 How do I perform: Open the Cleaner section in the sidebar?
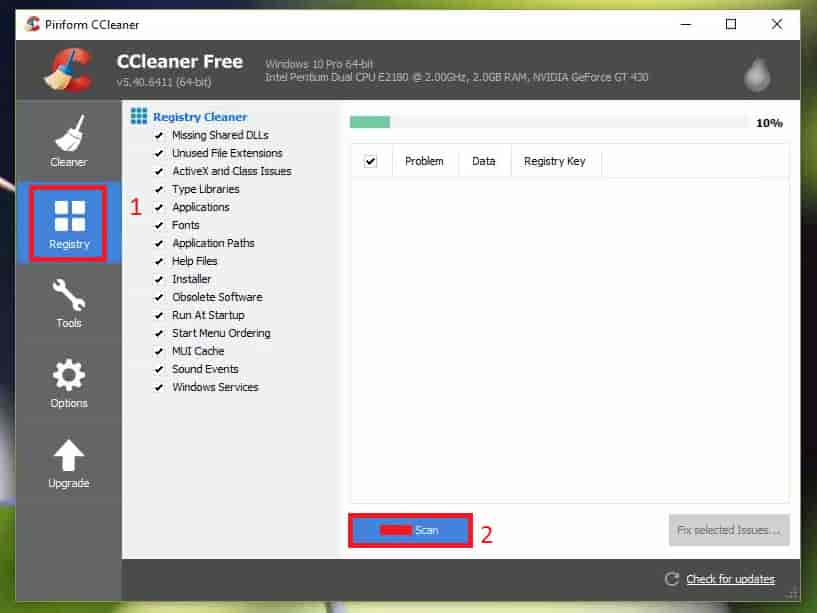(x=69, y=141)
